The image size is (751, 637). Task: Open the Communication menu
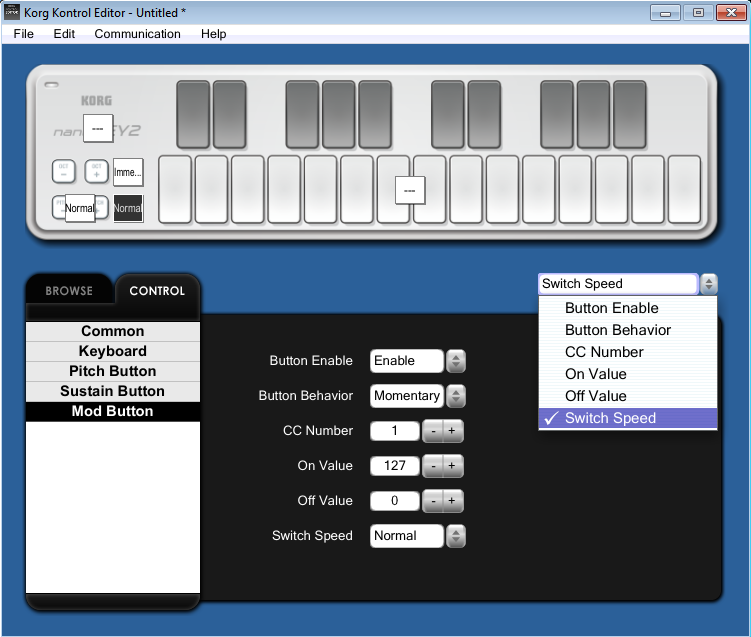click(137, 34)
